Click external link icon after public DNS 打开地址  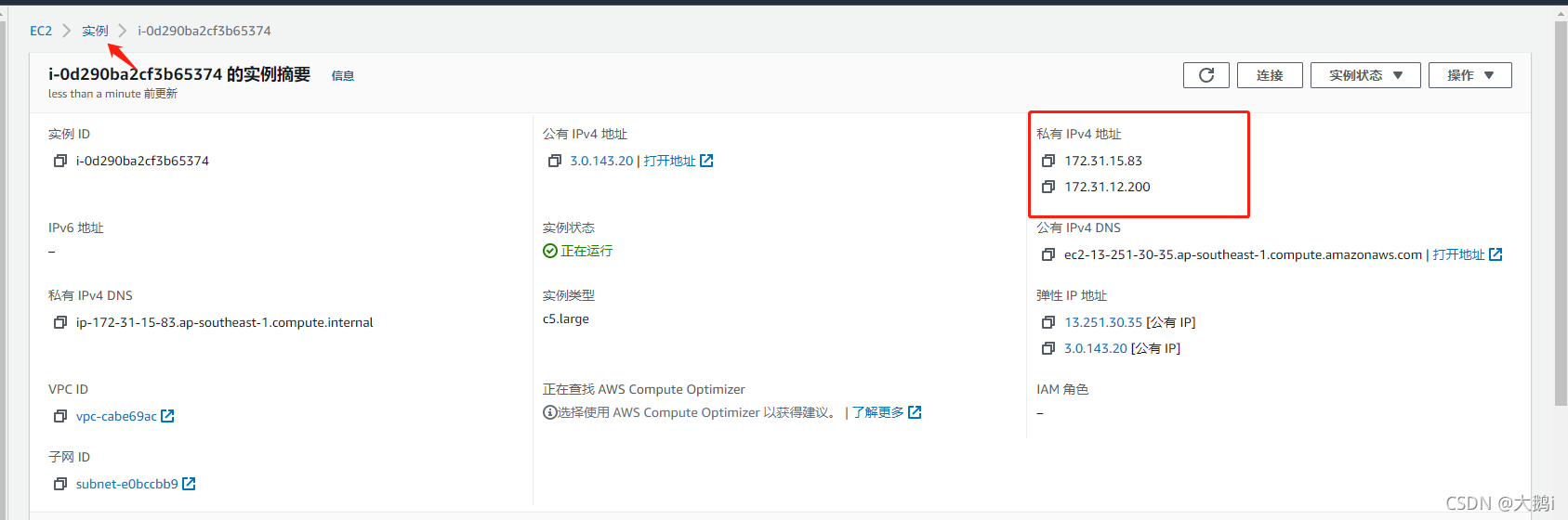point(1496,254)
